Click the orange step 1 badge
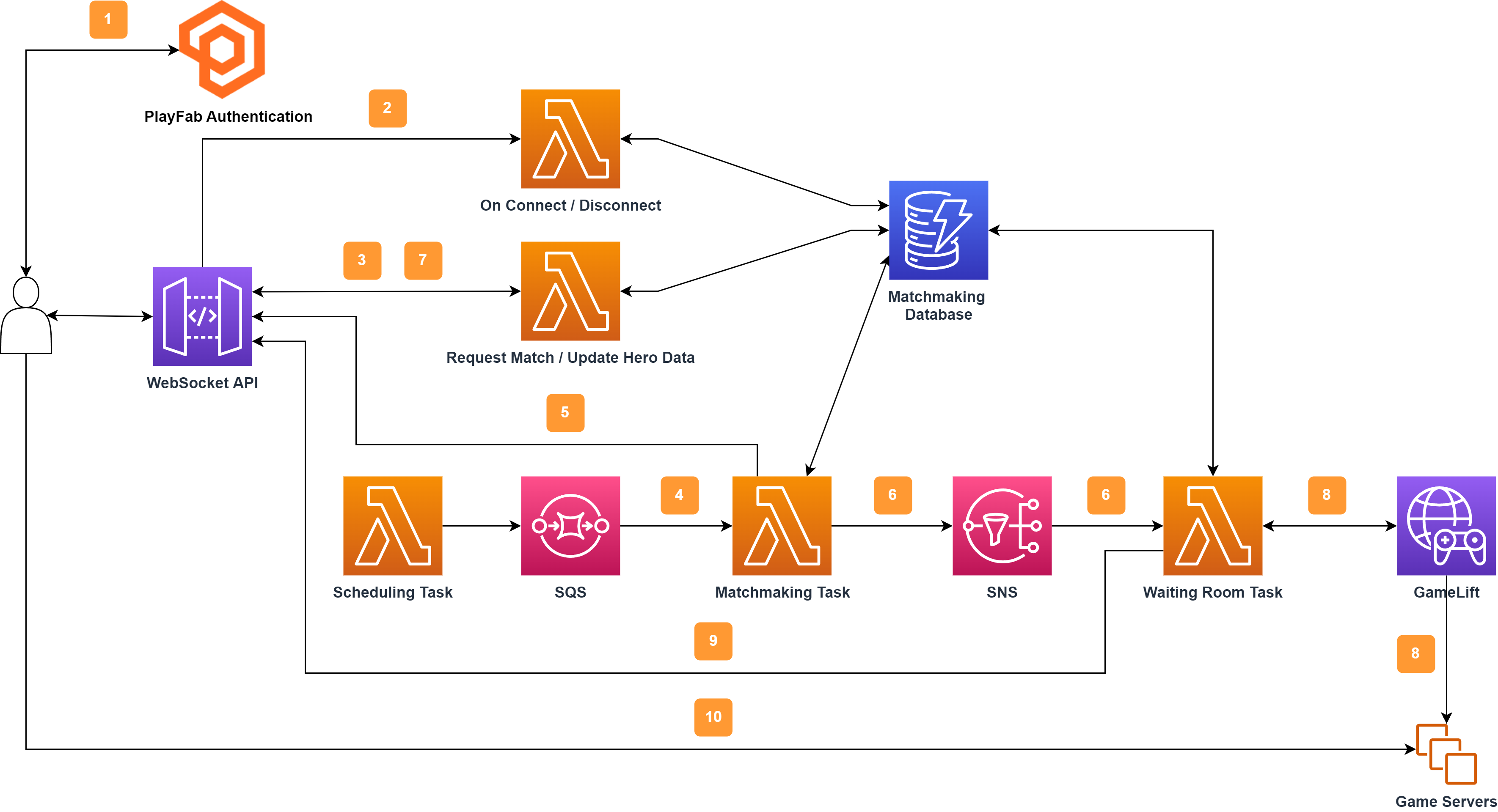1498x812 pixels. click(108, 19)
